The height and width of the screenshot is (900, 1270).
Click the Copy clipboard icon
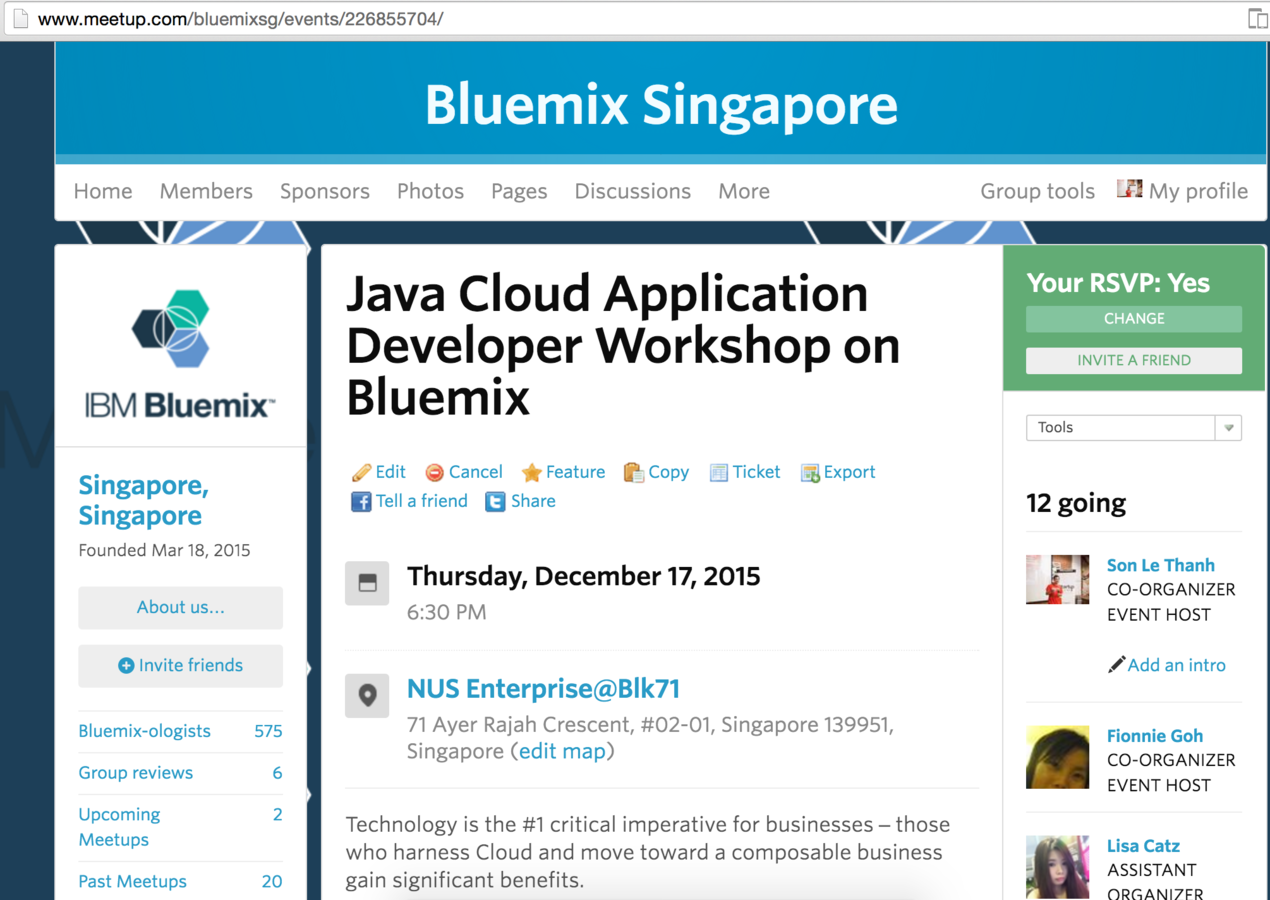click(633, 473)
